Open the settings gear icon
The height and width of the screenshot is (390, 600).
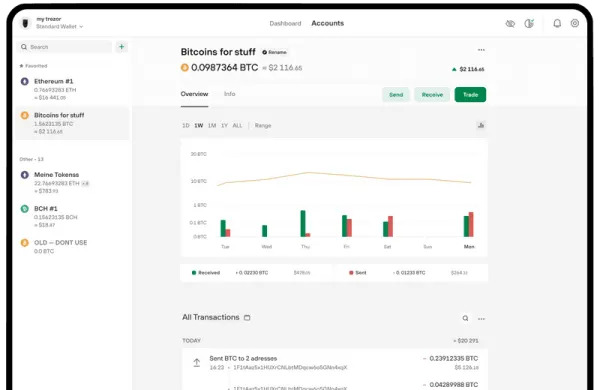coord(575,23)
